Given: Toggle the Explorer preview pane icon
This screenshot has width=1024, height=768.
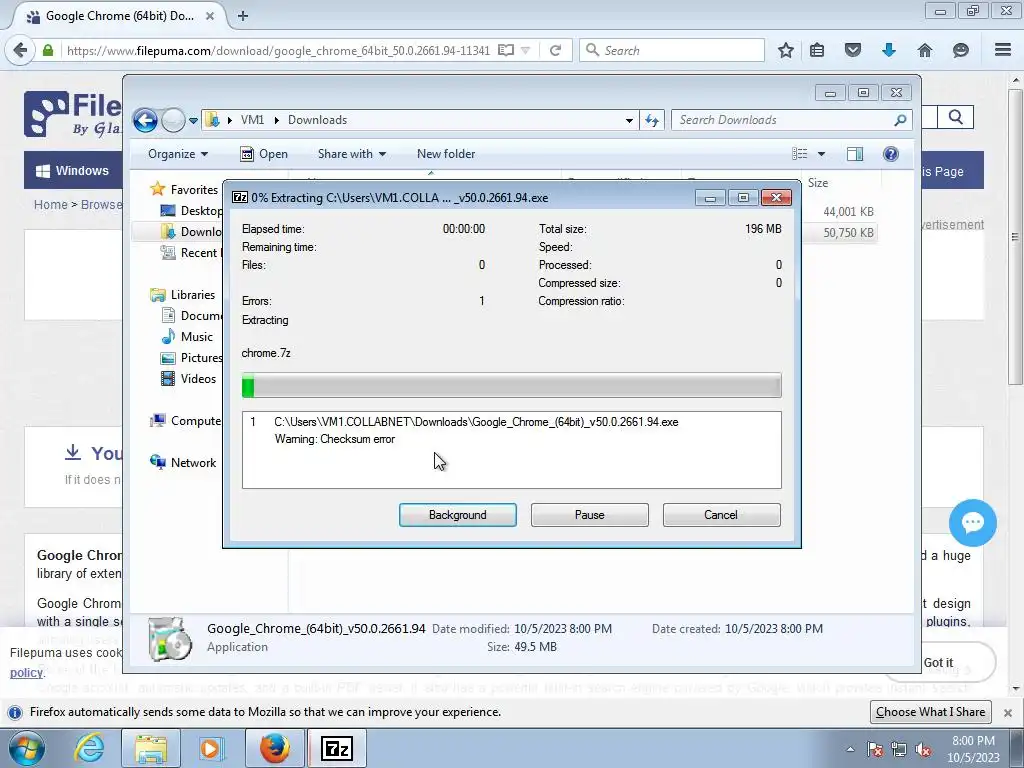Looking at the screenshot, I should point(855,153).
